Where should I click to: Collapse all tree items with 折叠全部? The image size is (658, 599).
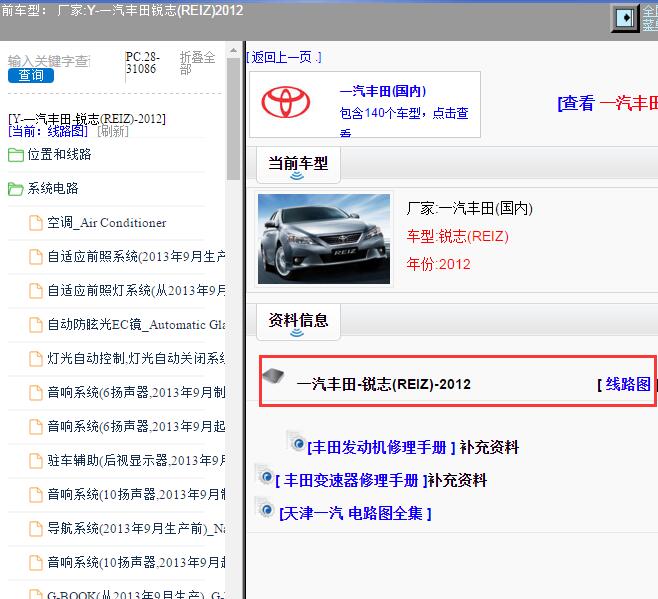197,64
